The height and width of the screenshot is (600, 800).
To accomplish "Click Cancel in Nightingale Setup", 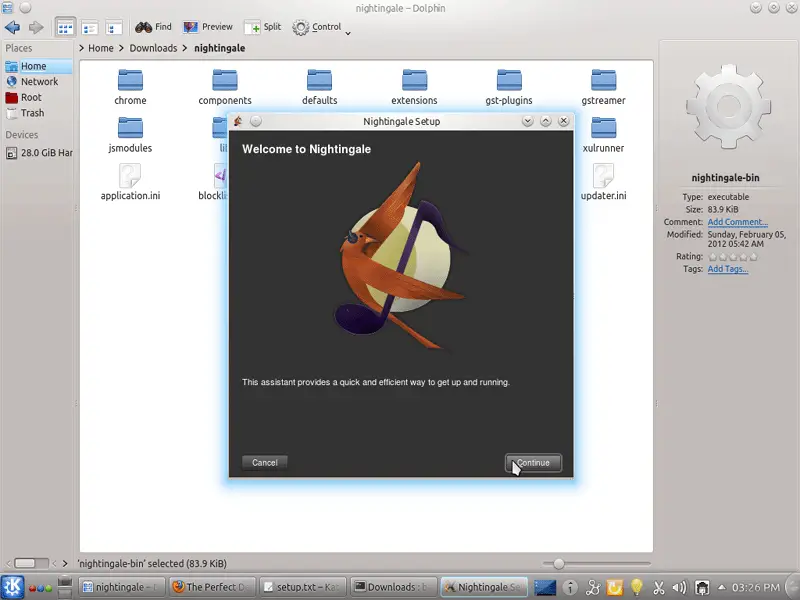I will pyautogui.click(x=265, y=463).
